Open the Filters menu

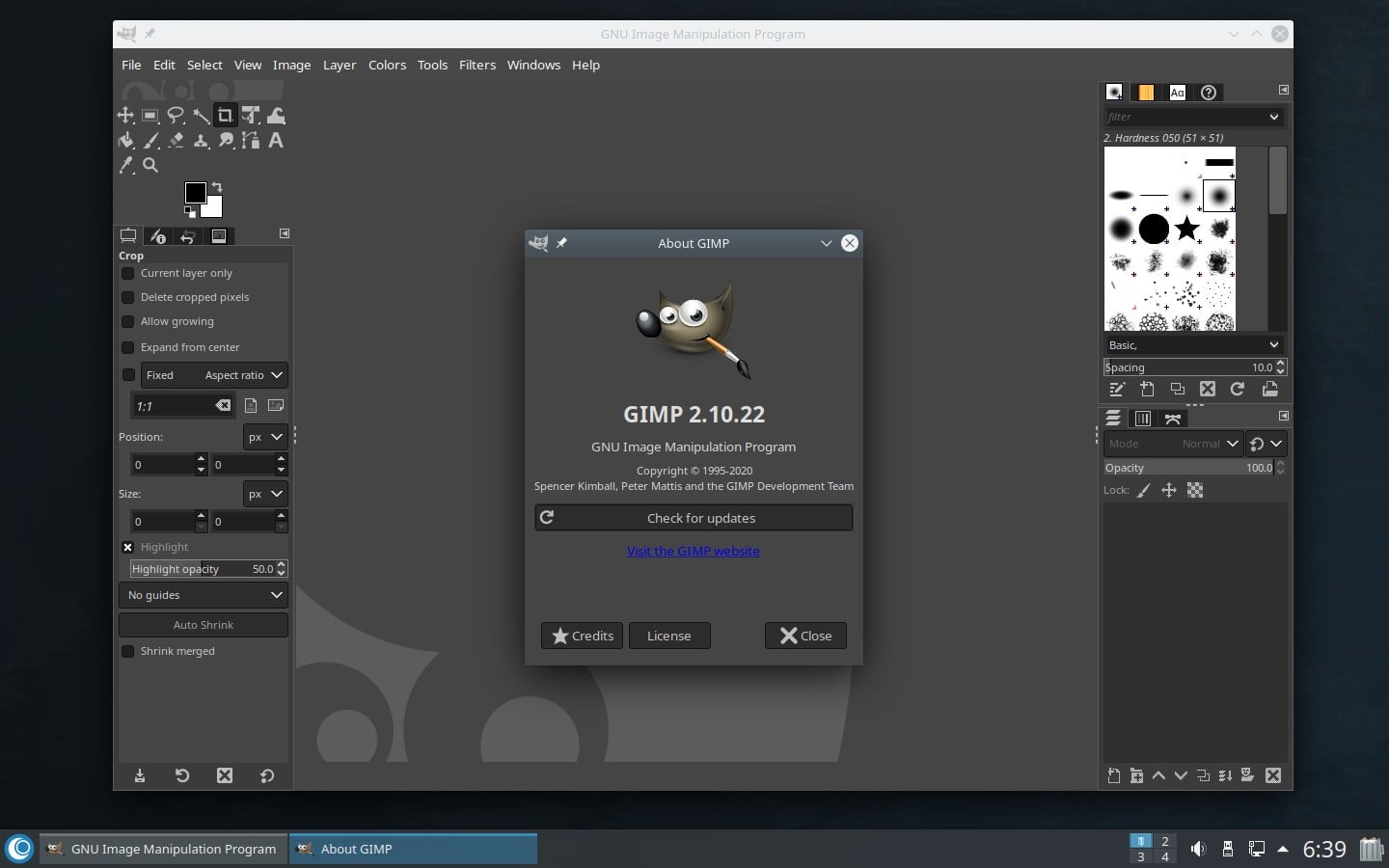(x=477, y=65)
